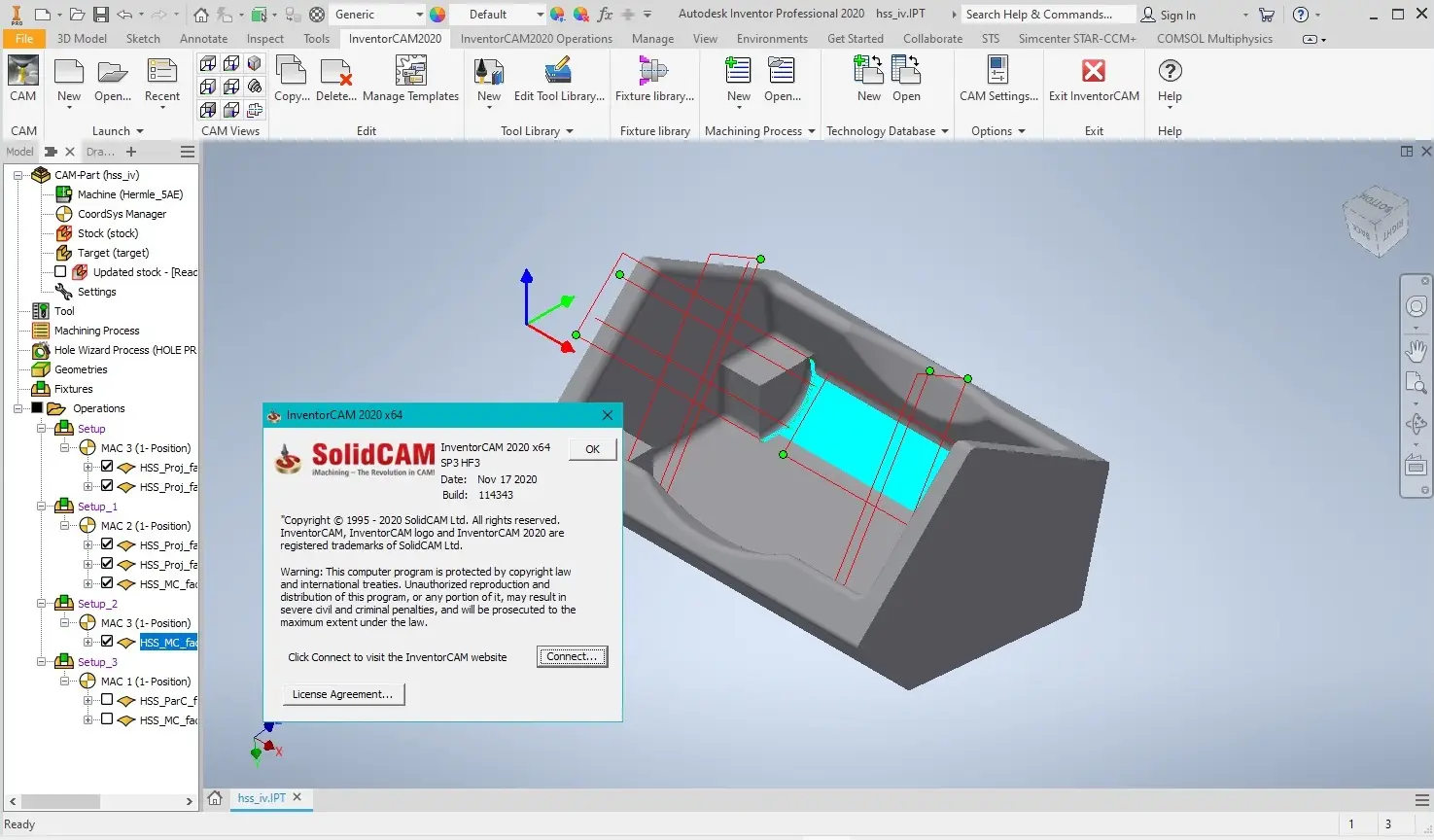Image resolution: width=1434 pixels, height=840 pixels.
Task: Select Machine (Hermle_5AE) in the tree
Action: click(x=130, y=194)
